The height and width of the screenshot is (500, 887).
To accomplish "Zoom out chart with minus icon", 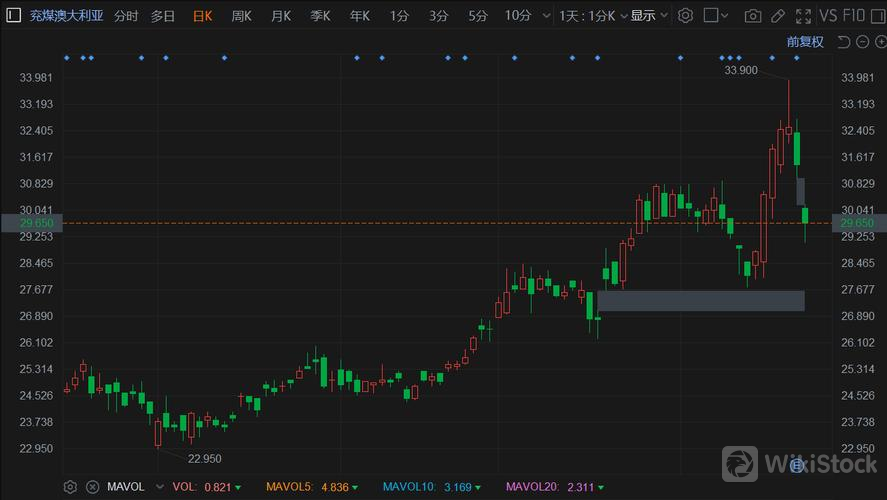I will (x=864, y=42).
